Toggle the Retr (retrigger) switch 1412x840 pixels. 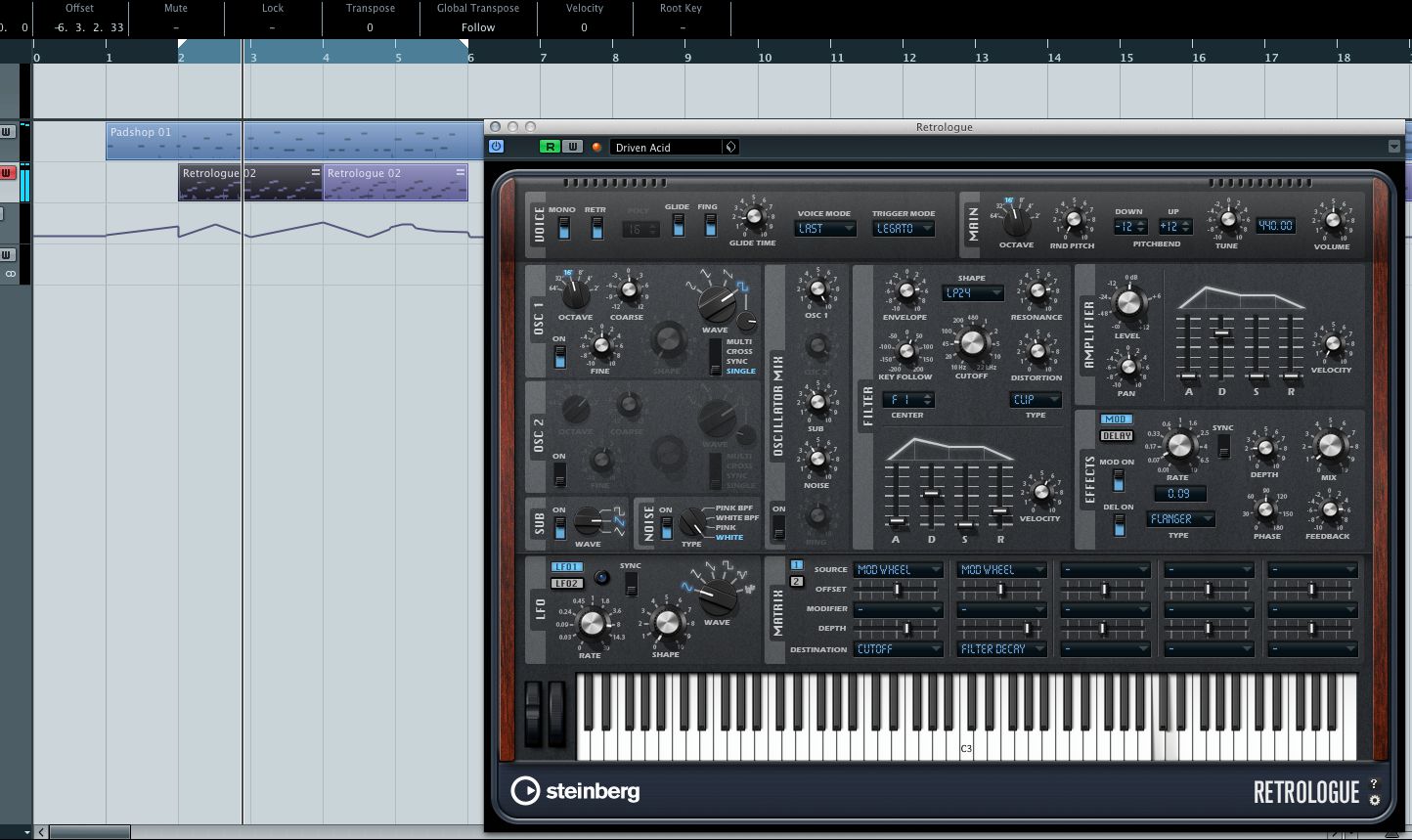tap(596, 229)
